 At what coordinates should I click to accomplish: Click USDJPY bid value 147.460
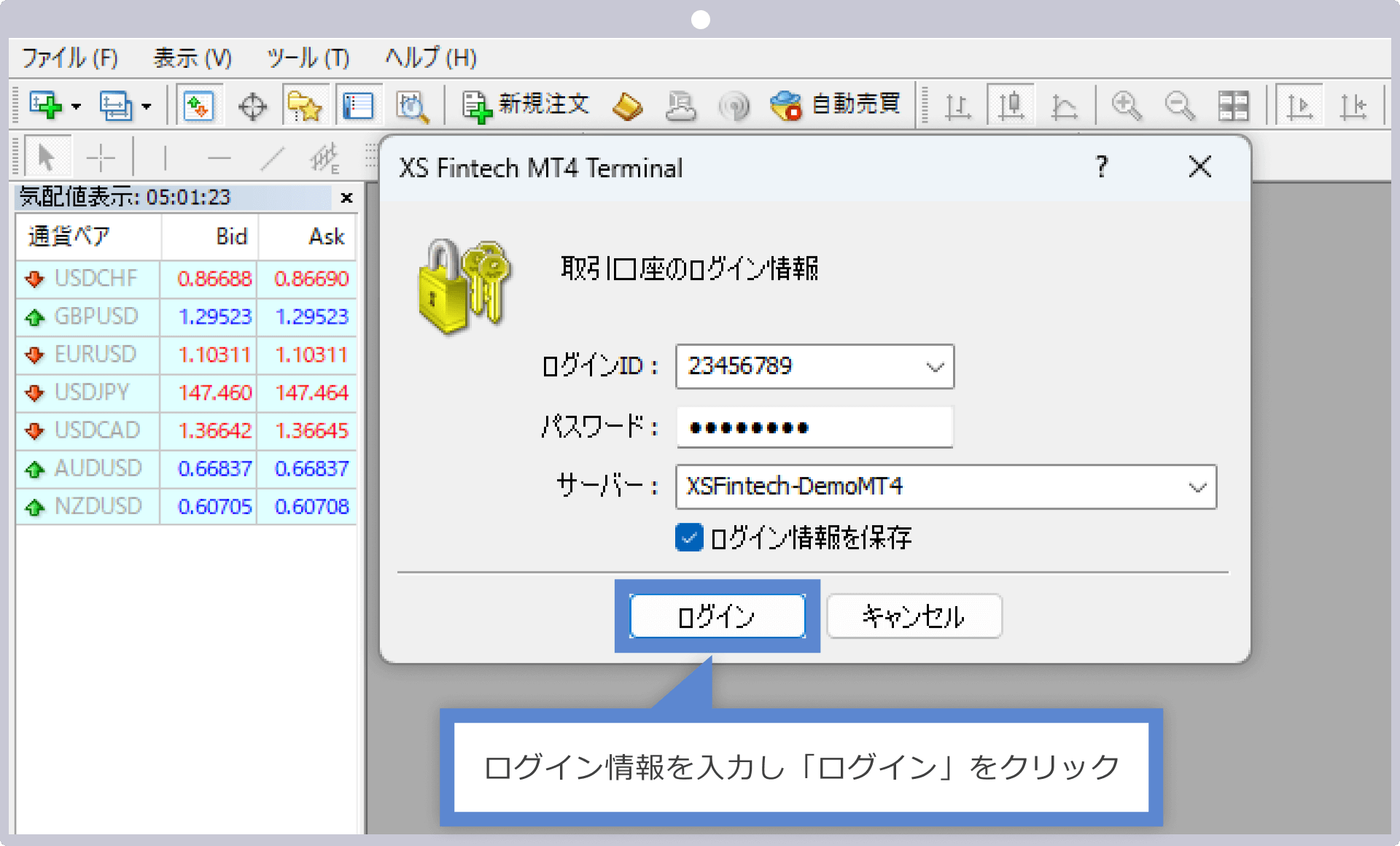(x=215, y=393)
